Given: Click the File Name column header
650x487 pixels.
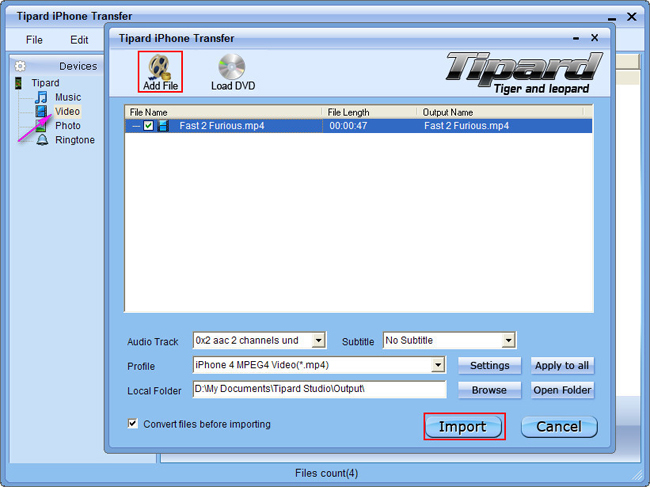Looking at the screenshot, I should (x=223, y=112).
